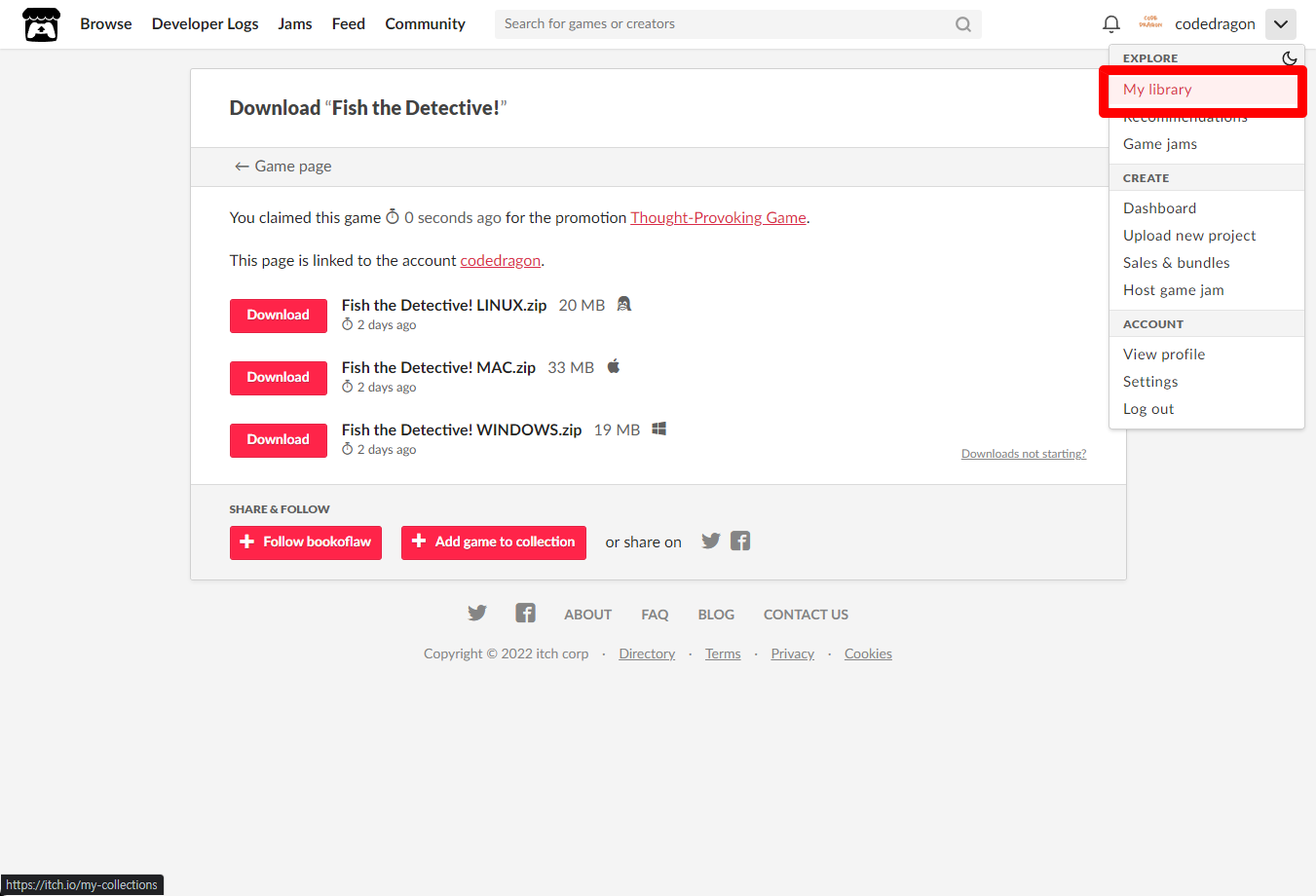Open the Directory link
This screenshot has height=896, width=1316.
[x=647, y=654]
